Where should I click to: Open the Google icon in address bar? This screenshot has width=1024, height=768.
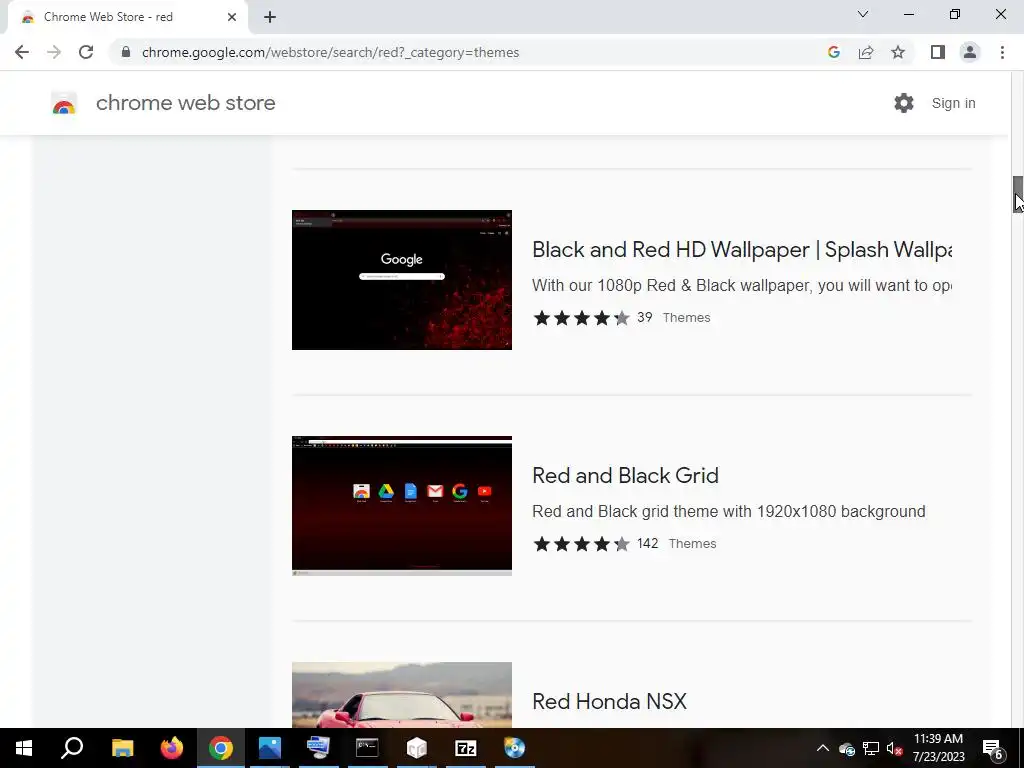833,52
